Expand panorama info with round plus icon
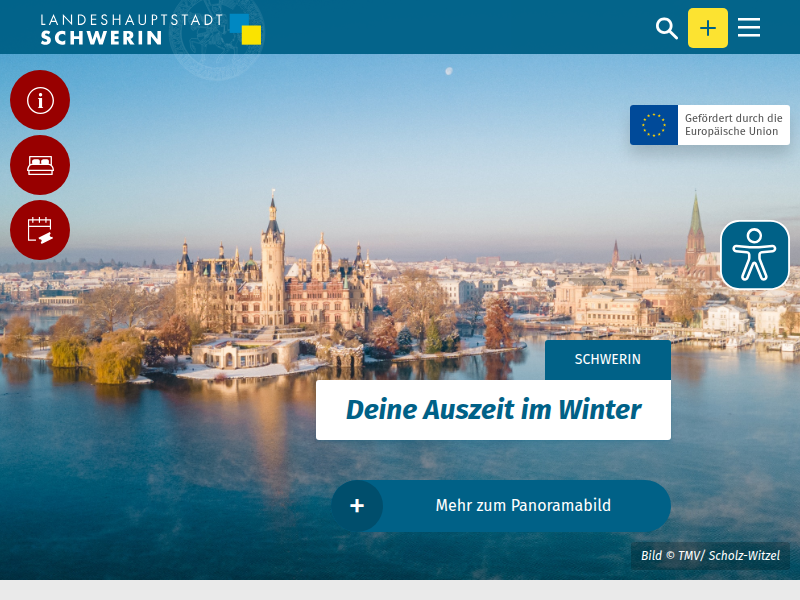The image size is (800, 600). click(357, 506)
